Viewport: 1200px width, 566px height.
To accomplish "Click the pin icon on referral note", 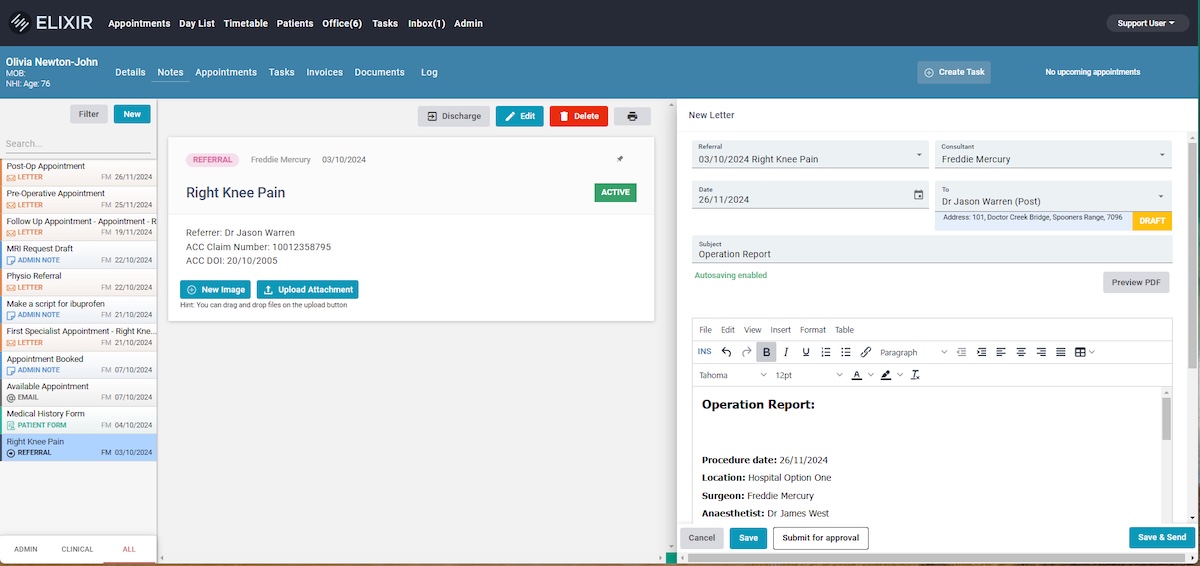I will [x=620, y=159].
